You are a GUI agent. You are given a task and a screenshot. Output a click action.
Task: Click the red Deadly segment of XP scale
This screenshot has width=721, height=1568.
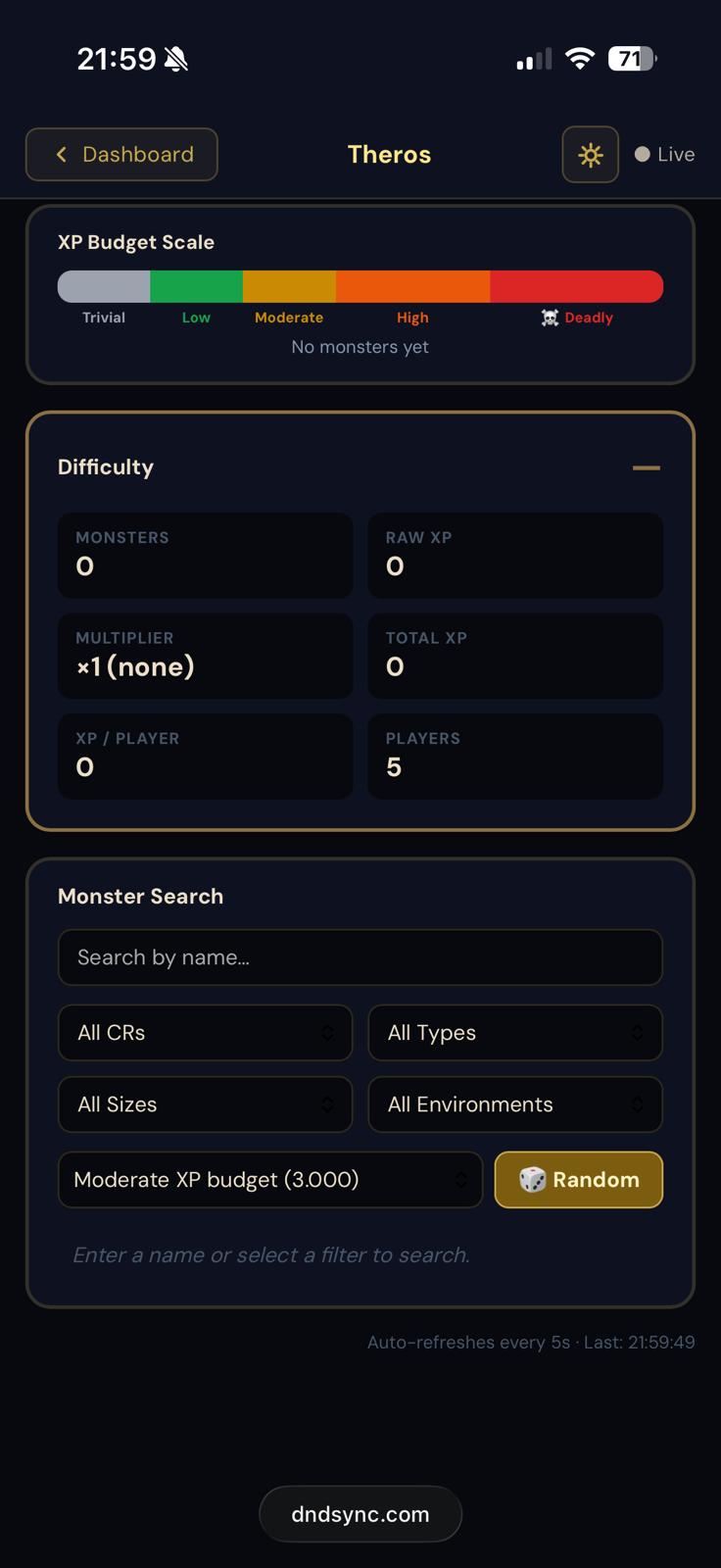pos(576,286)
